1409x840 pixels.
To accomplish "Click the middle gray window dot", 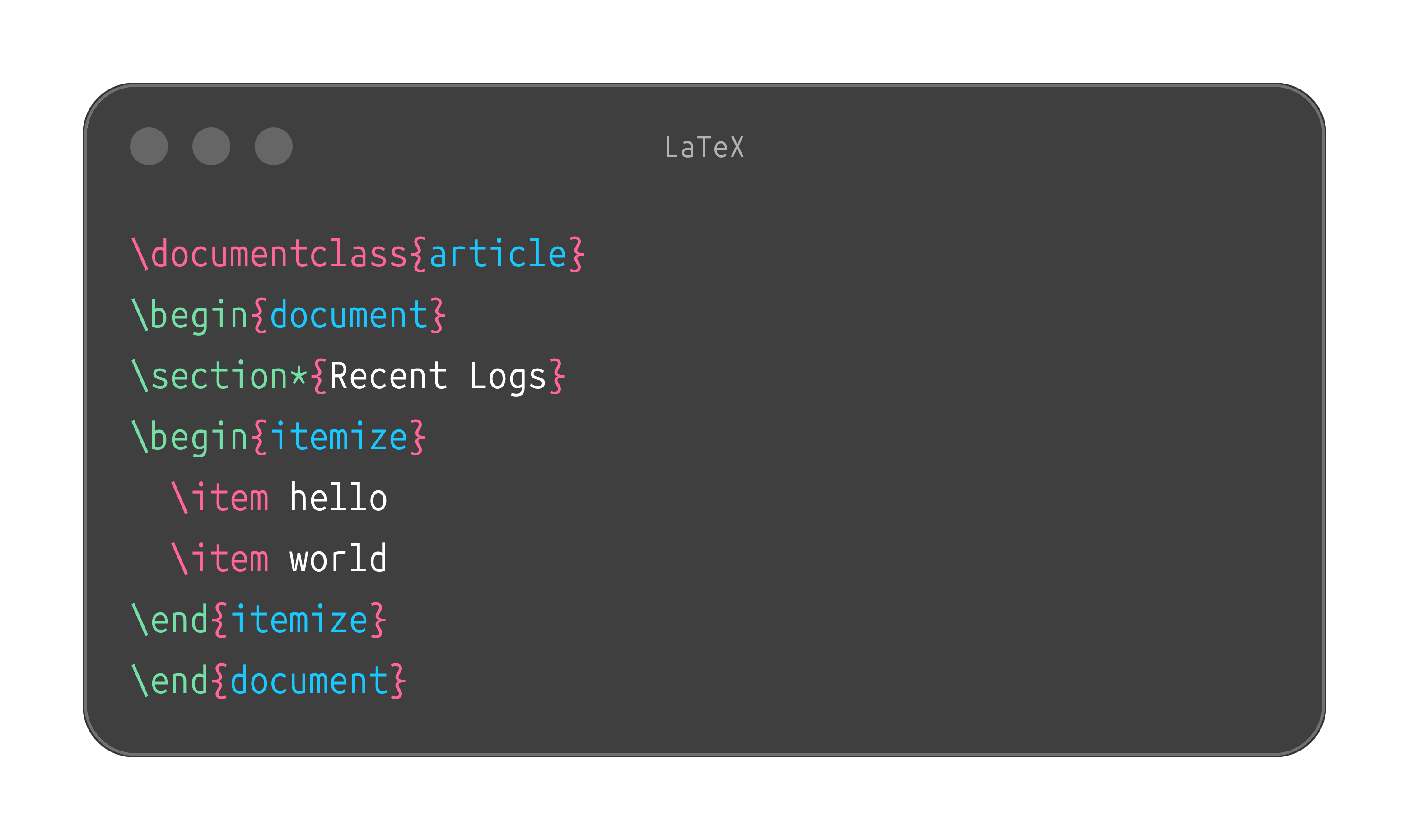I will [211, 146].
